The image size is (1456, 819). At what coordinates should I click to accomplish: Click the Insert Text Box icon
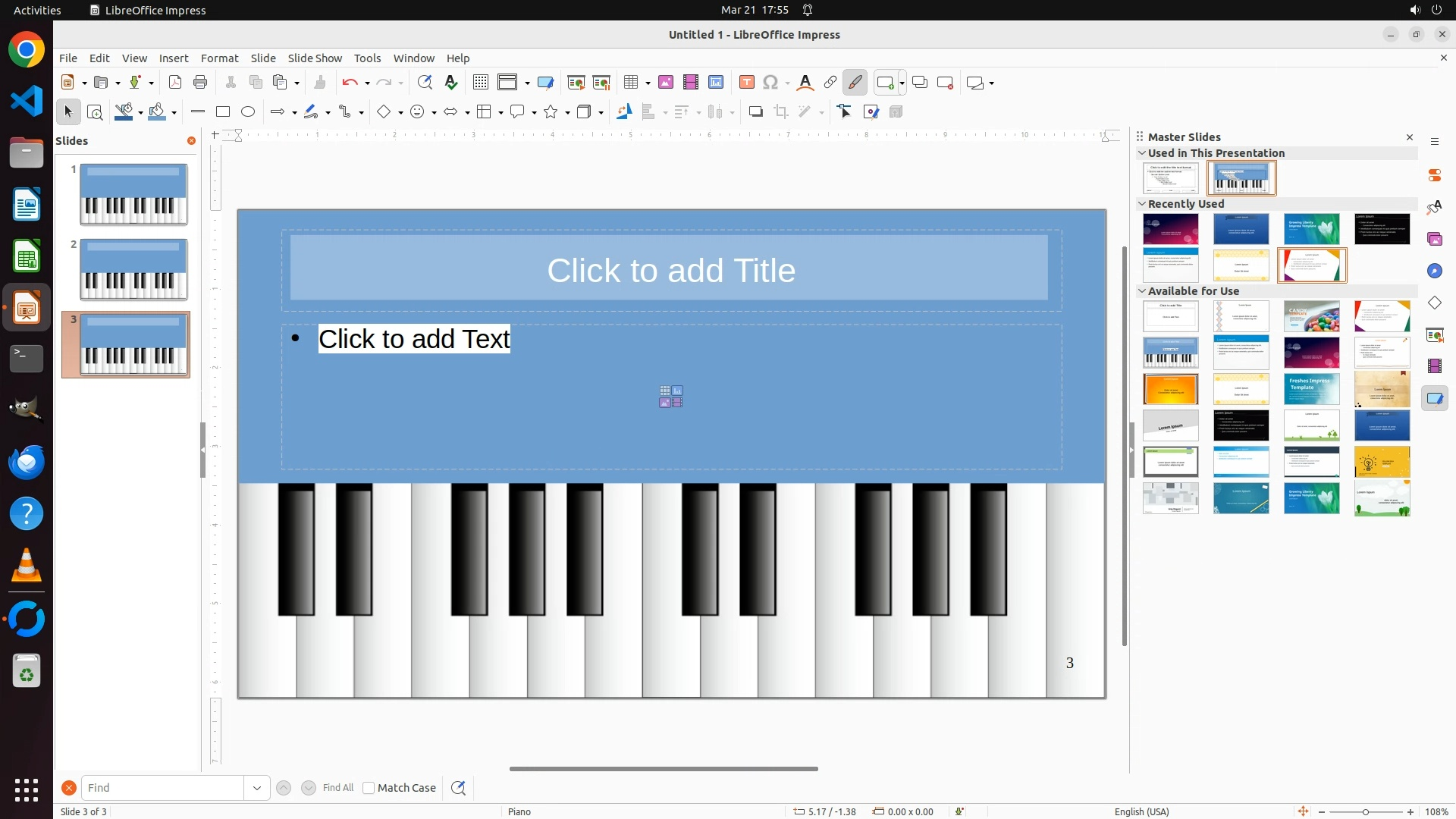point(747,83)
